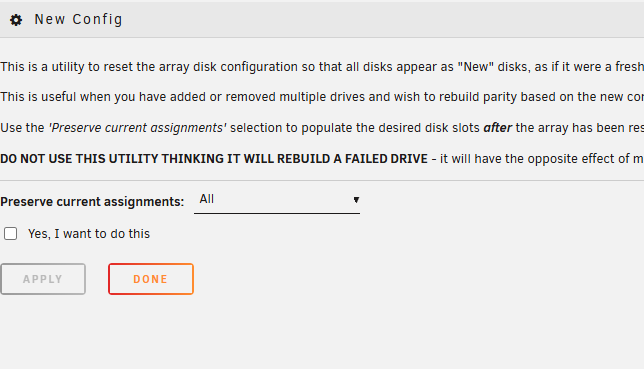Tick the confirmation checkbox box

tap(11, 234)
